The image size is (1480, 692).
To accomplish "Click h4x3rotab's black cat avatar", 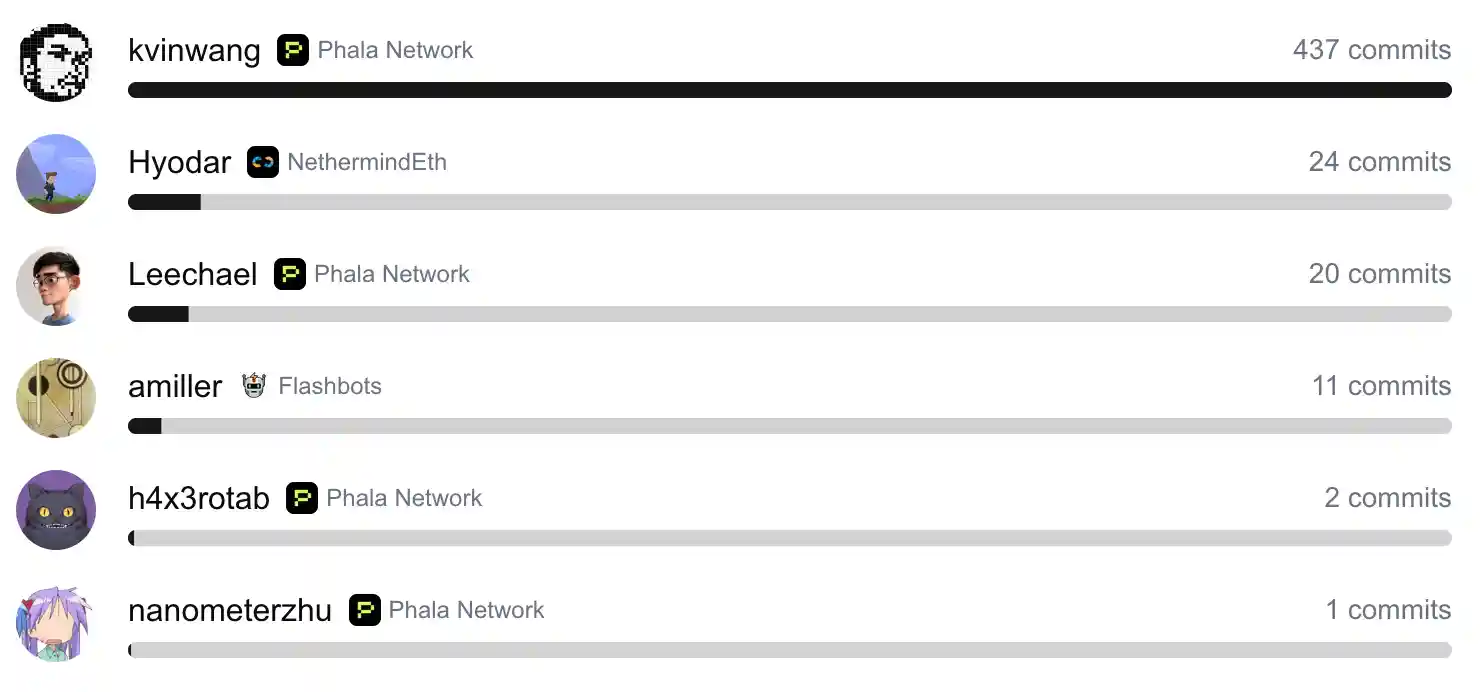I will [56, 510].
